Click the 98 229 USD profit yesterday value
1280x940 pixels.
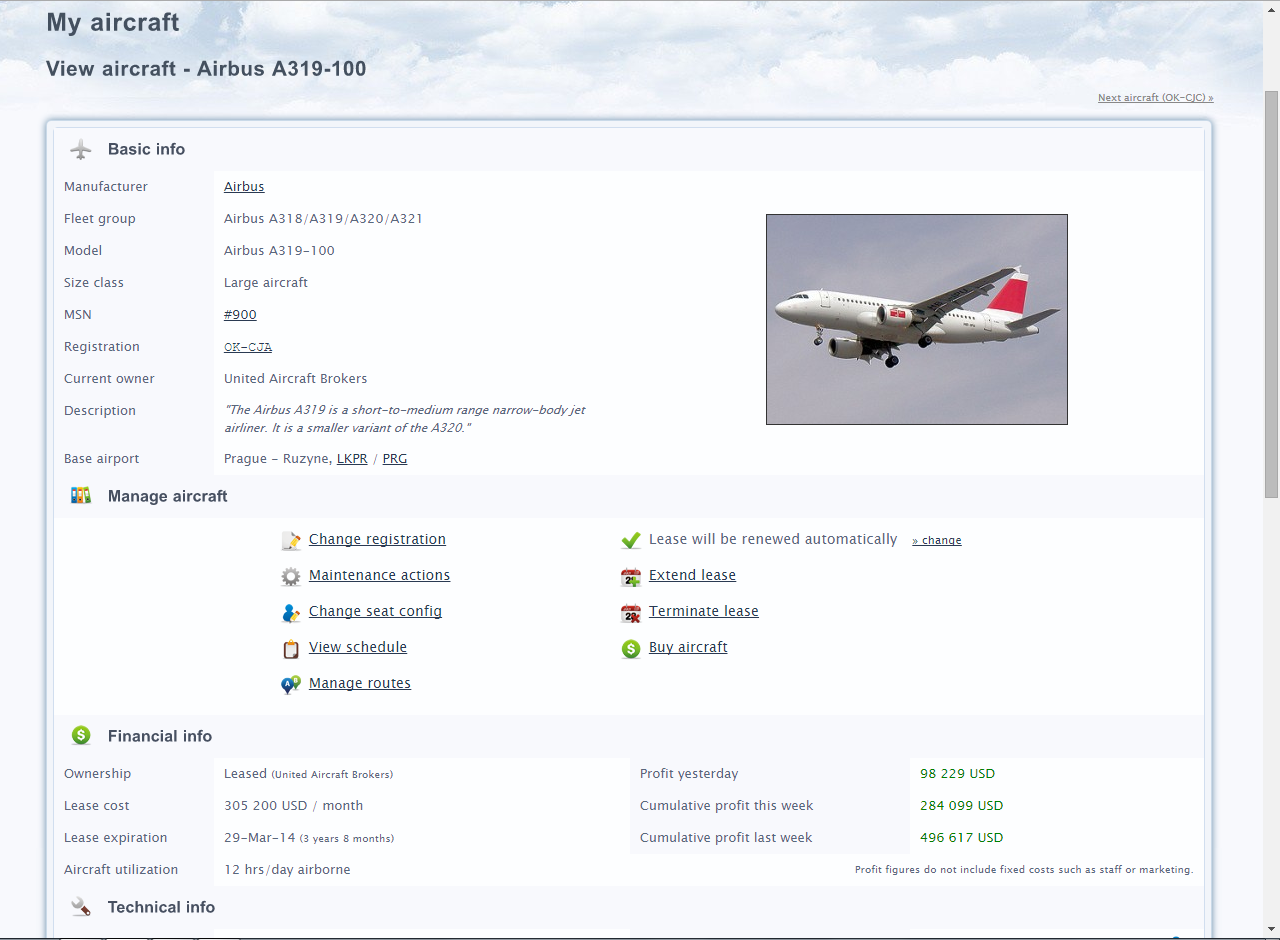(x=958, y=774)
